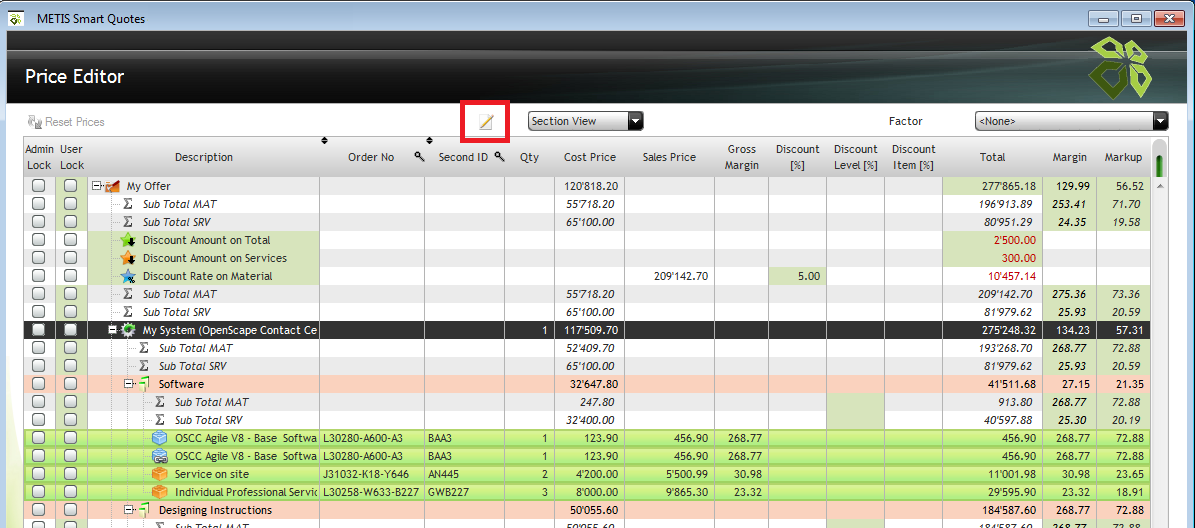Viewport: 1195px width, 528px height.
Task: Click the pencil edit icon beside Section View
Action: coord(485,121)
